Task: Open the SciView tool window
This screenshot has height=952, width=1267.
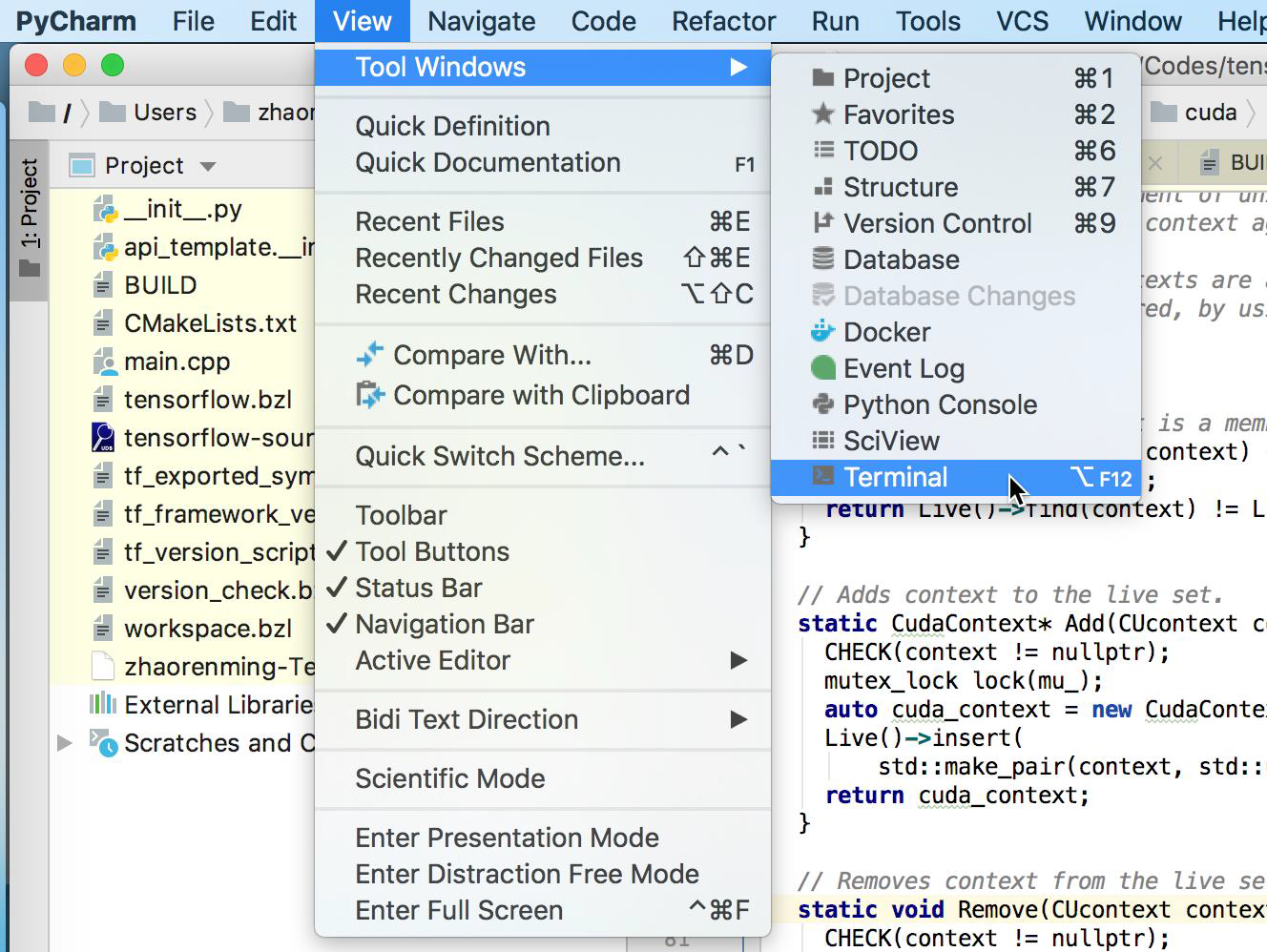Action: tap(891, 442)
